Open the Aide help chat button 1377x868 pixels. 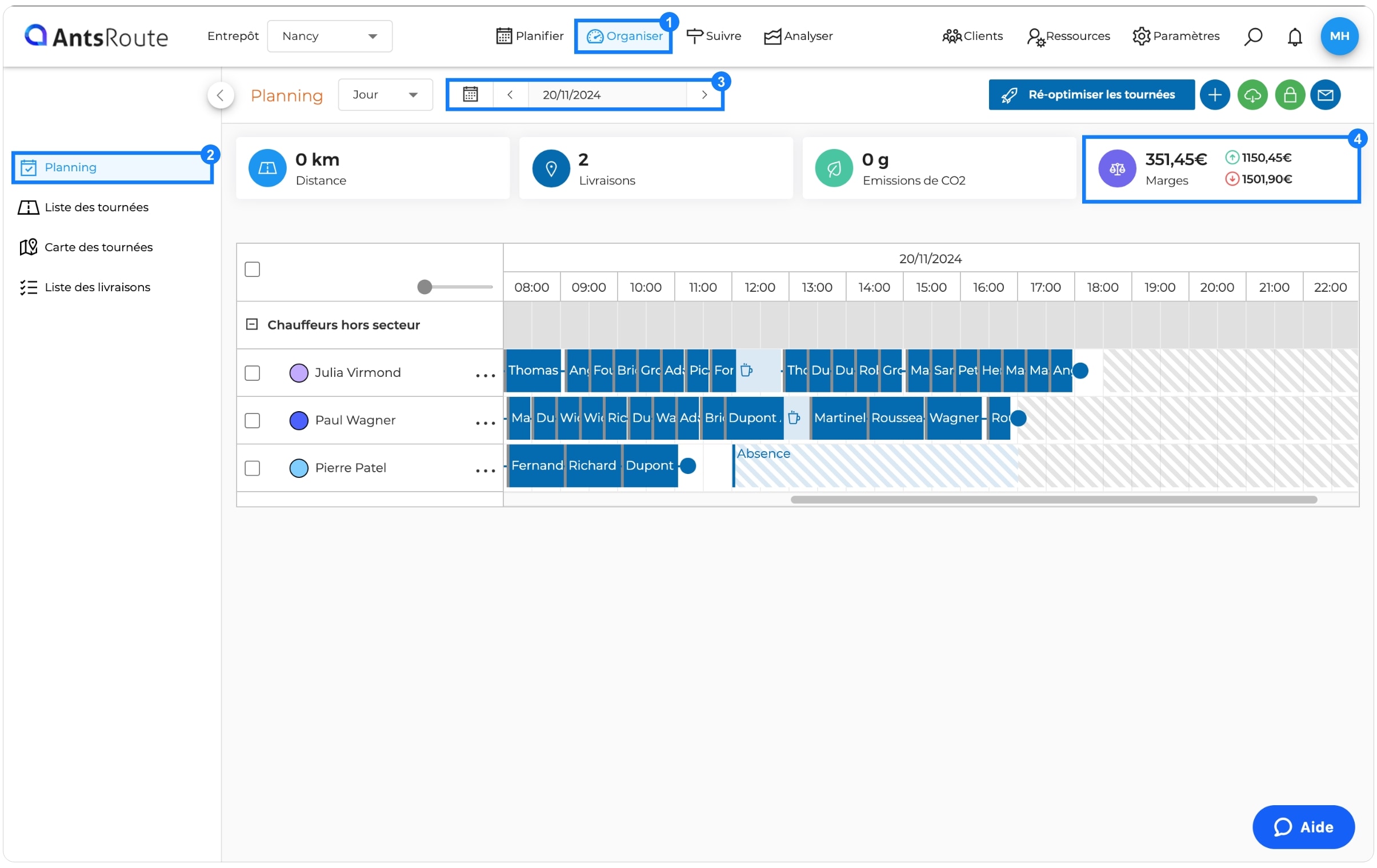(1303, 827)
